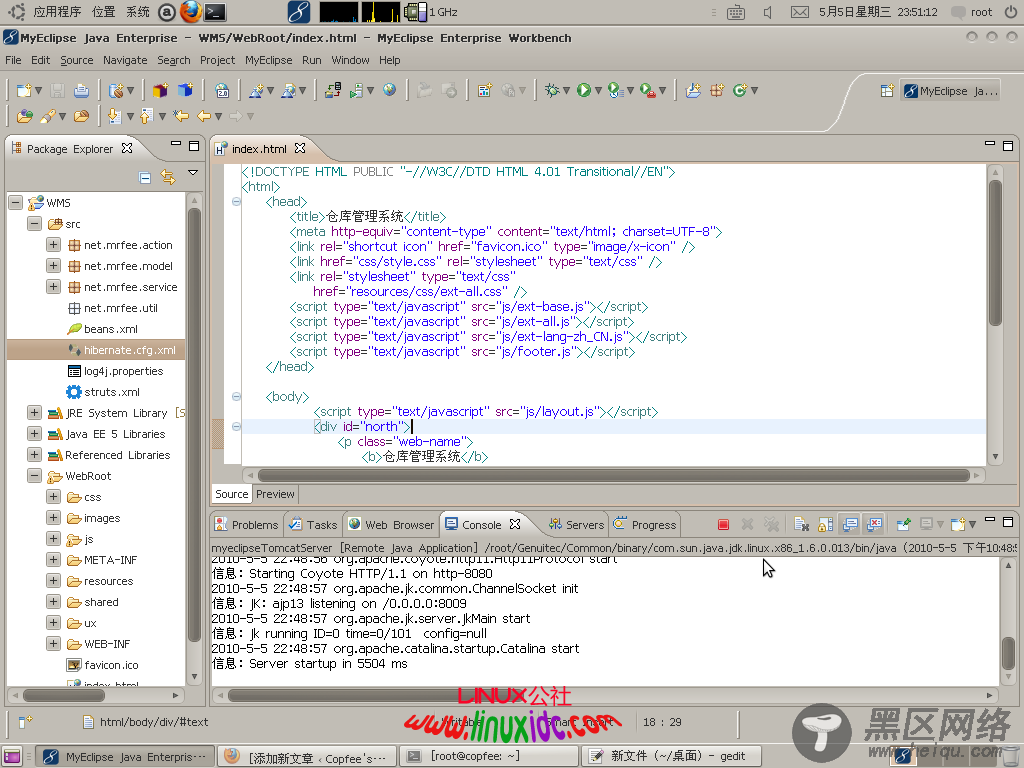
Task: Select favicon.ico in WebRoot
Action: (x=103, y=665)
